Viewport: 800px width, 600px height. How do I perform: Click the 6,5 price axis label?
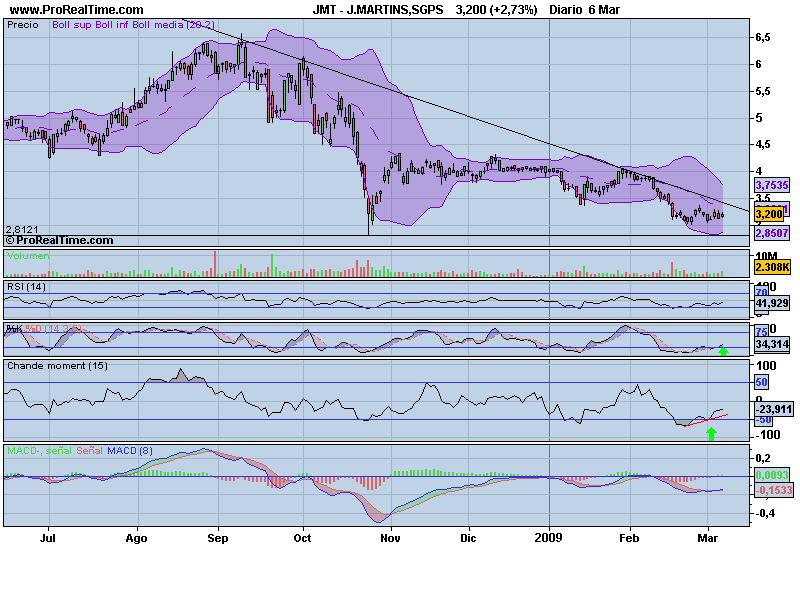(x=763, y=37)
